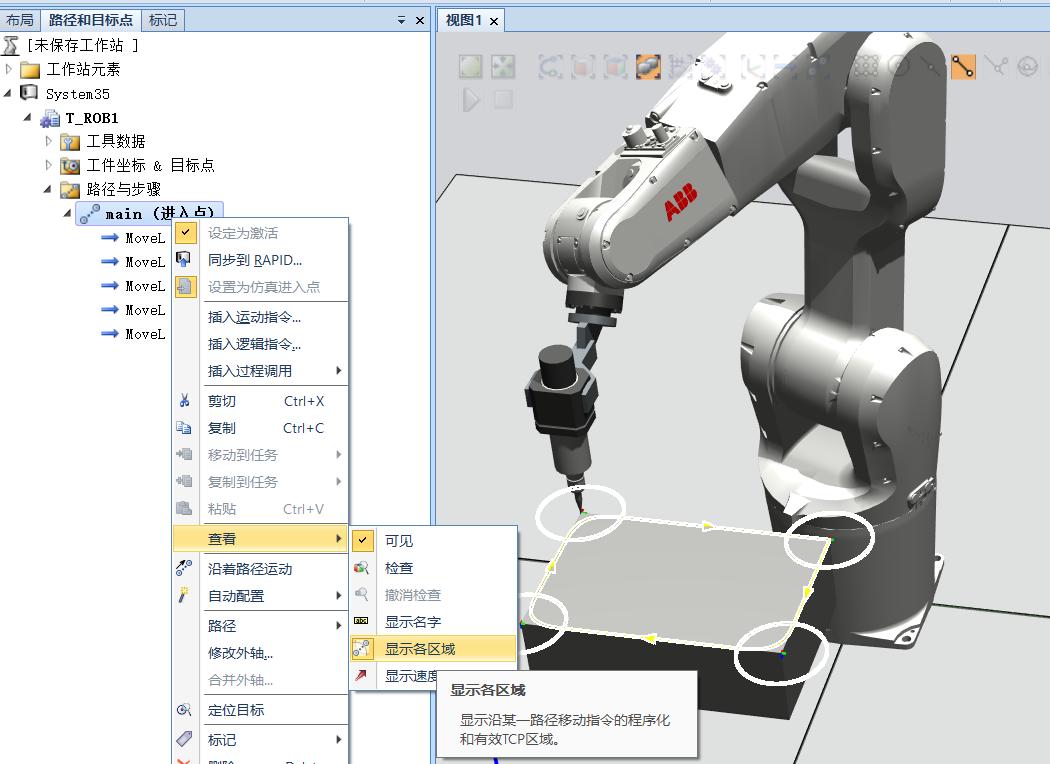The image size is (1050, 764).
Task: Click the 沿着路径运动 move-along-path icon
Action: pyautogui.click(x=185, y=566)
